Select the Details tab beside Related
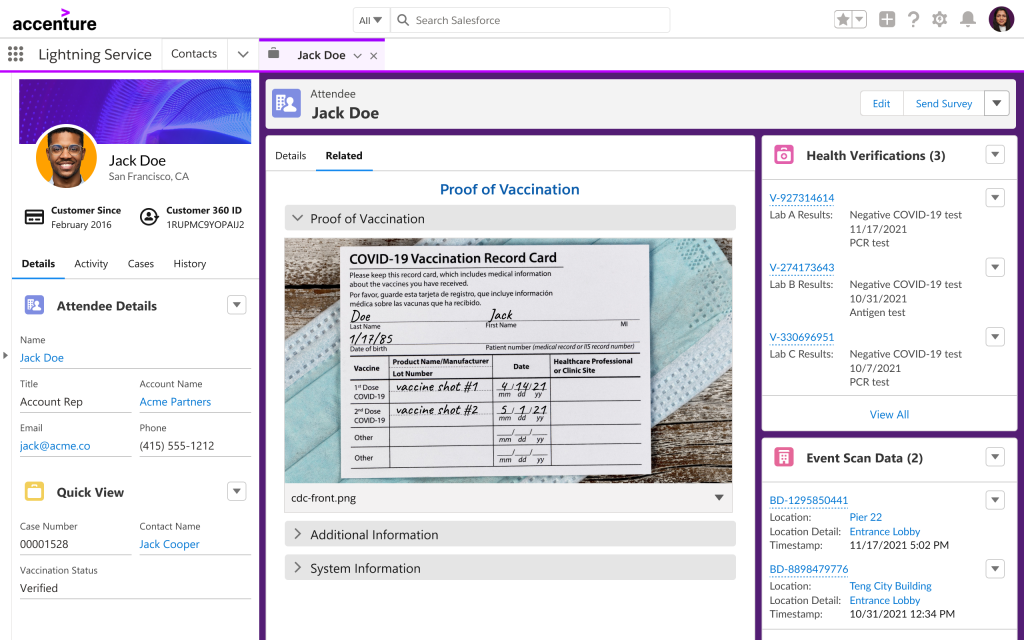 (290, 156)
